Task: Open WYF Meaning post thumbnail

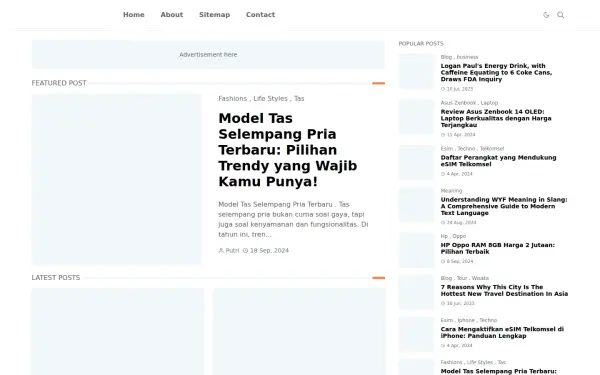Action: click(x=416, y=205)
